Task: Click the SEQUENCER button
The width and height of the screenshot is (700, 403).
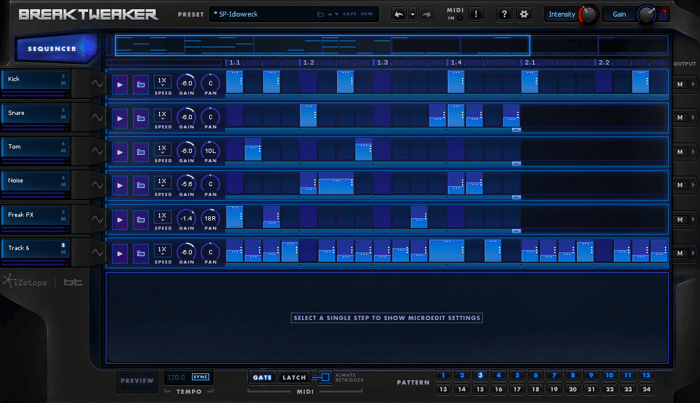Action: [x=55, y=48]
